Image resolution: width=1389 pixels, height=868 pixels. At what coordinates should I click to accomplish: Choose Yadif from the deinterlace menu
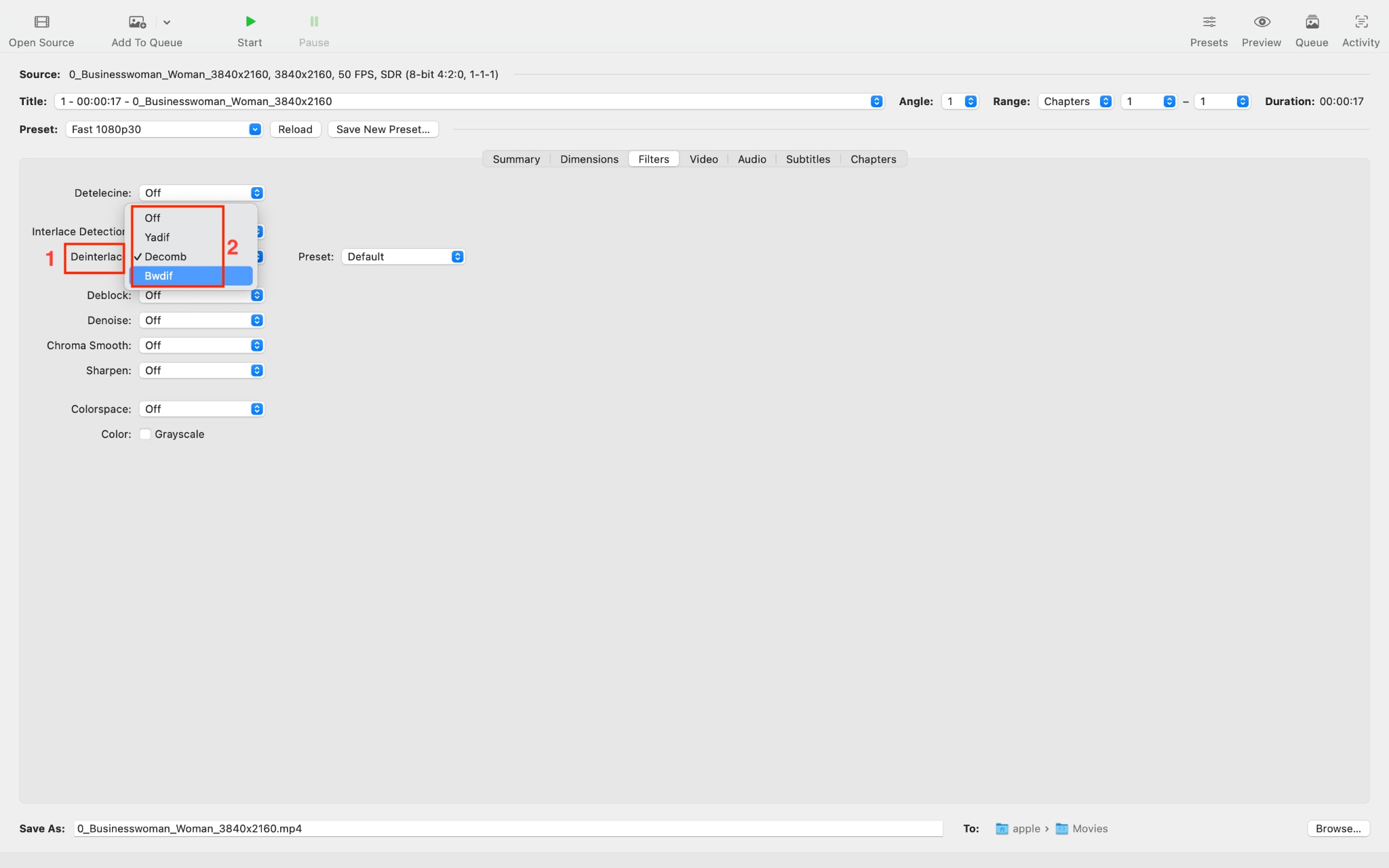(x=157, y=237)
